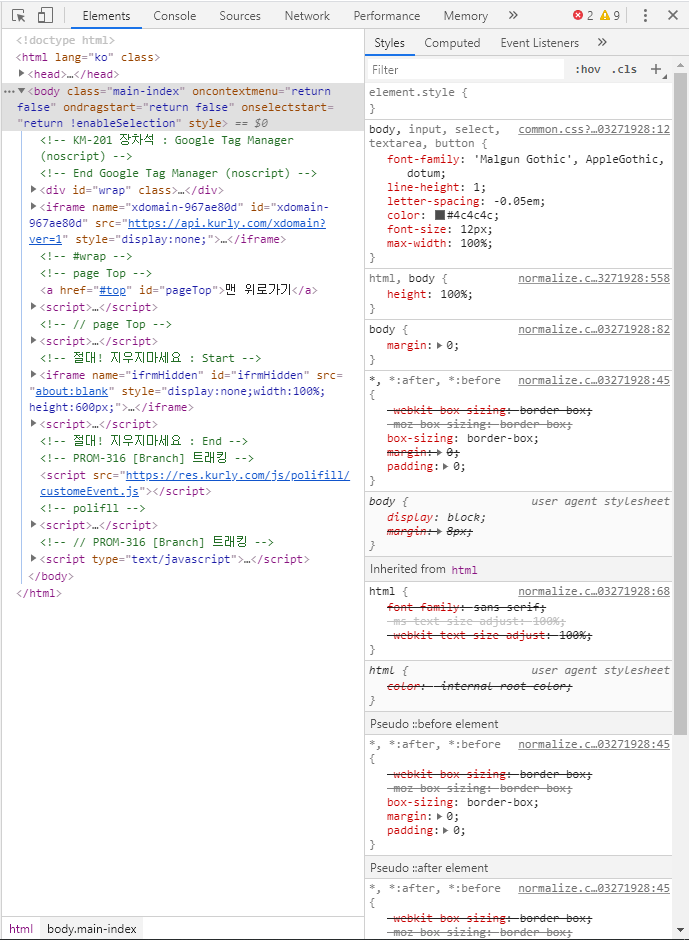
Task: Select html in the breadcrumb bar
Action: (21, 929)
